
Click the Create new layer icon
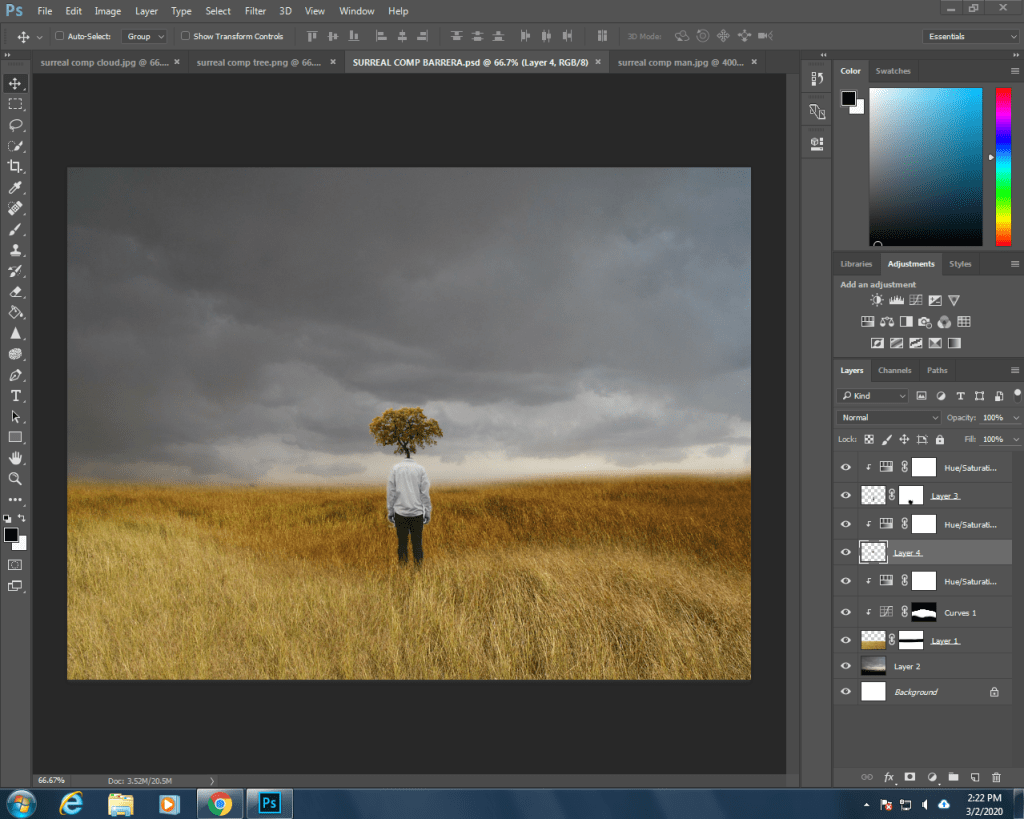[974, 777]
